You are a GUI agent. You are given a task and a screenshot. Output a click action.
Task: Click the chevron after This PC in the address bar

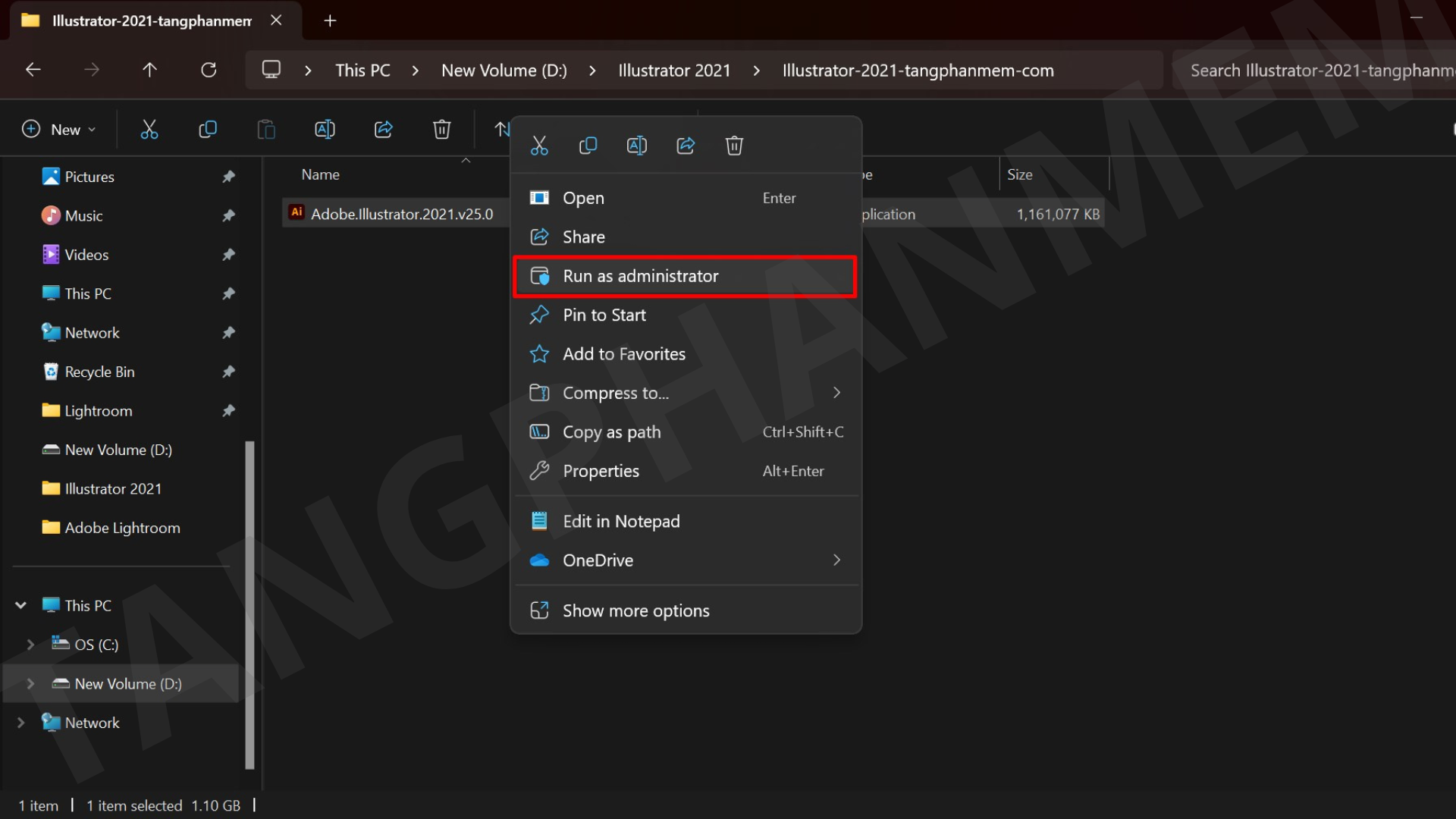click(416, 71)
